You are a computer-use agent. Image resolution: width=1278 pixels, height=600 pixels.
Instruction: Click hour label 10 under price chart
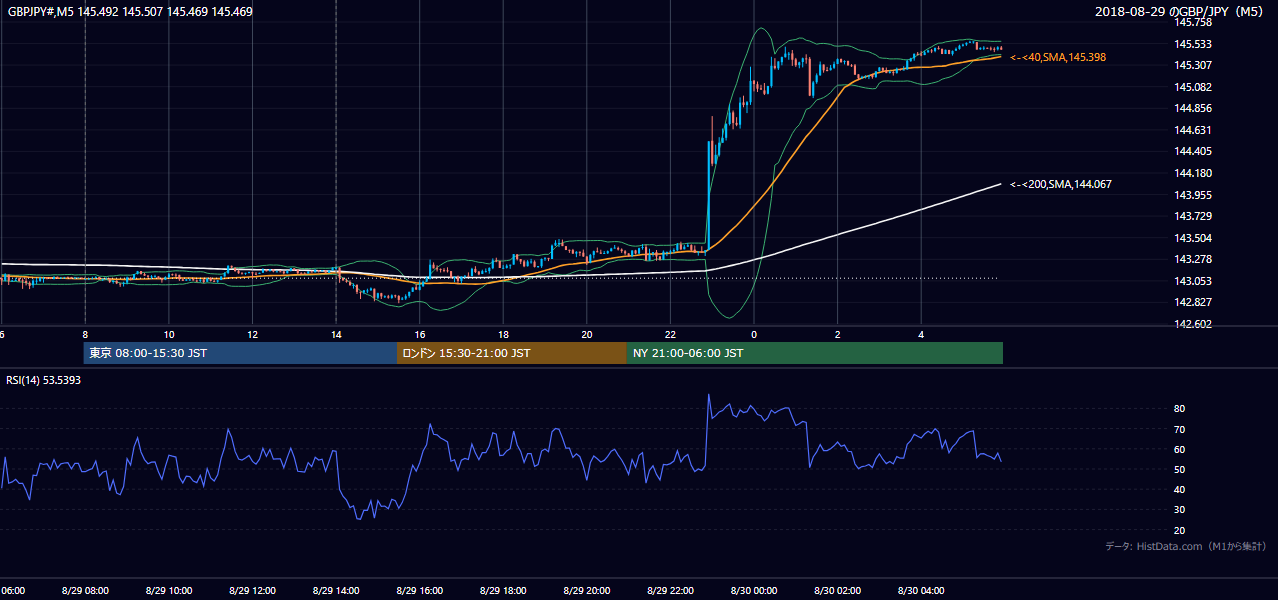[x=169, y=335]
